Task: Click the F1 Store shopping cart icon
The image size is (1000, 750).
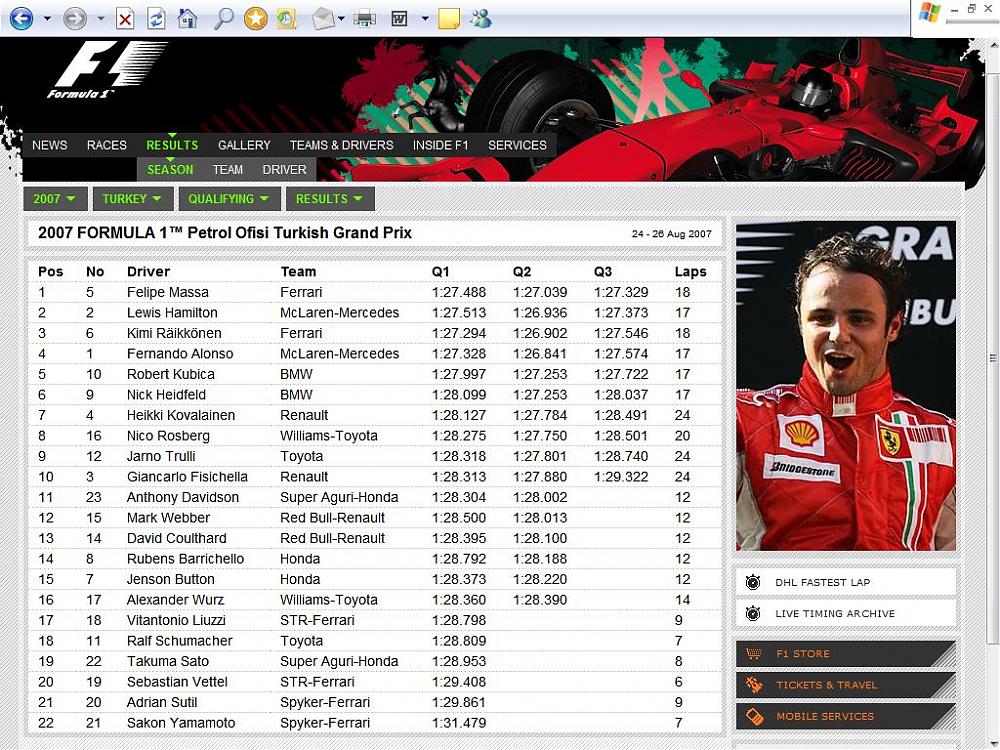Action: [x=754, y=654]
